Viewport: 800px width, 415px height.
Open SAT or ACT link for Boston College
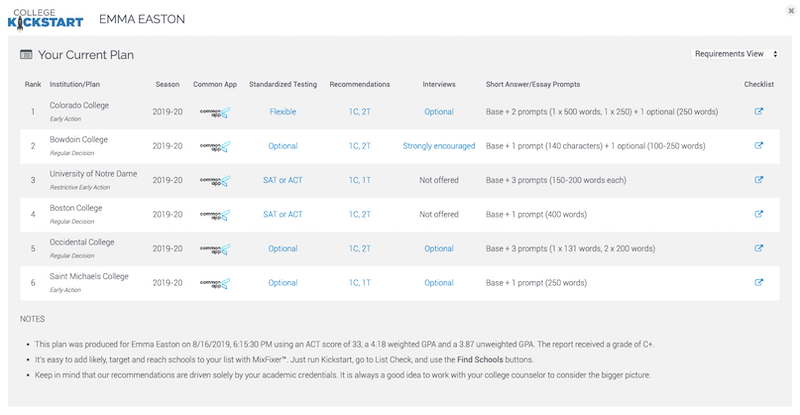(x=283, y=214)
